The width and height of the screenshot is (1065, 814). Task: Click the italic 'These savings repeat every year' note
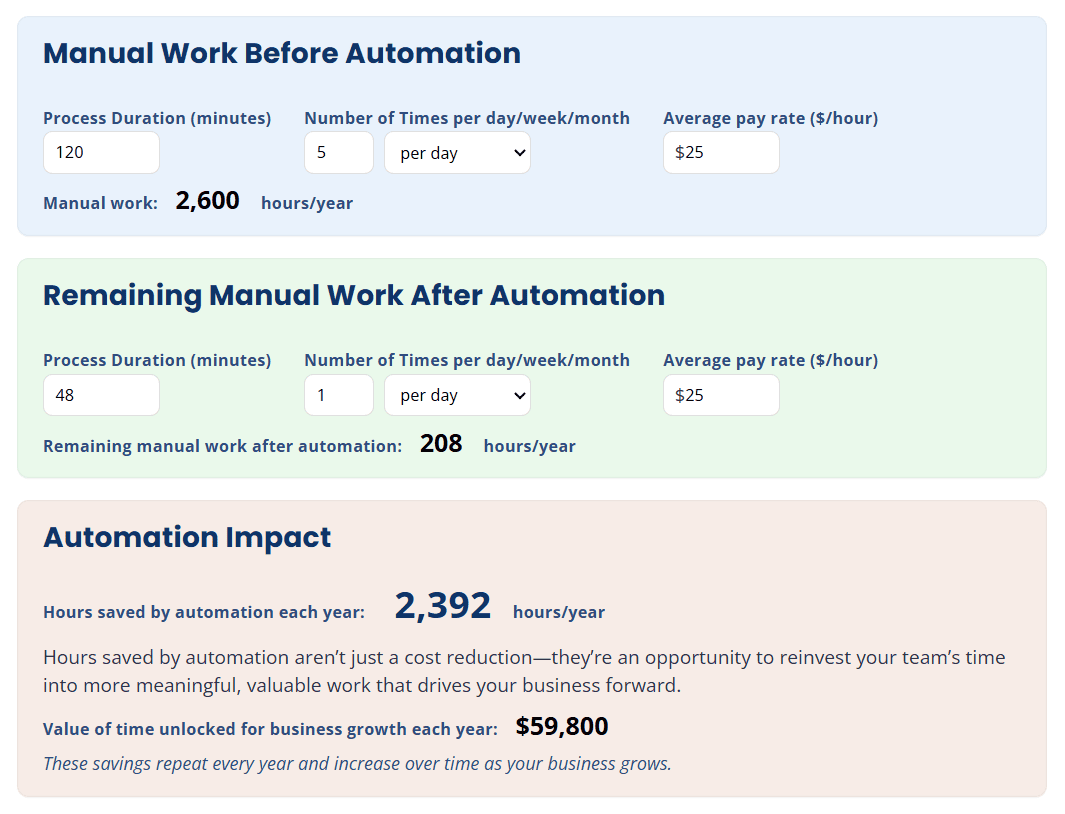[x=357, y=764]
